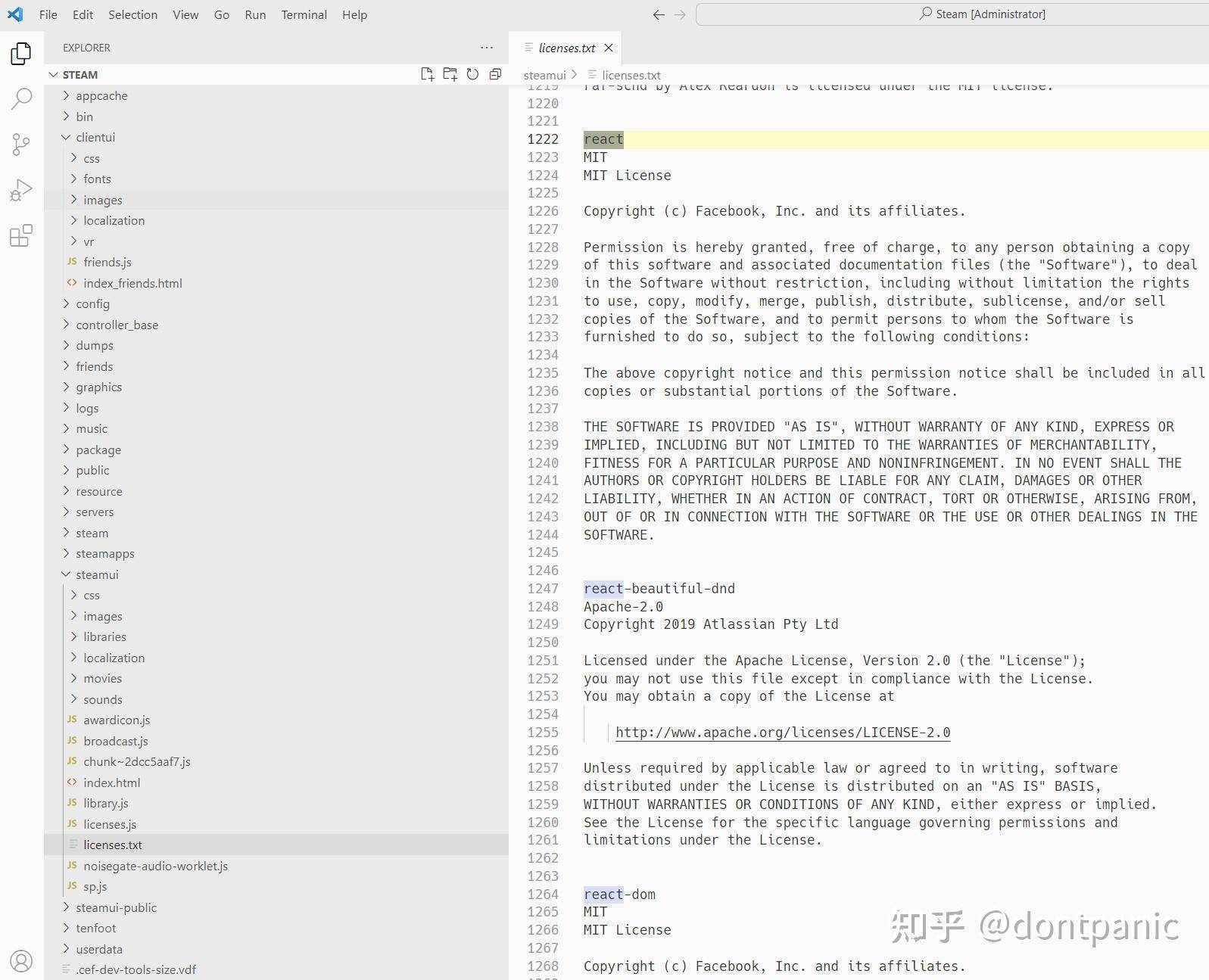The image size is (1209, 980).
Task: Open library.js file
Action: coord(106,803)
